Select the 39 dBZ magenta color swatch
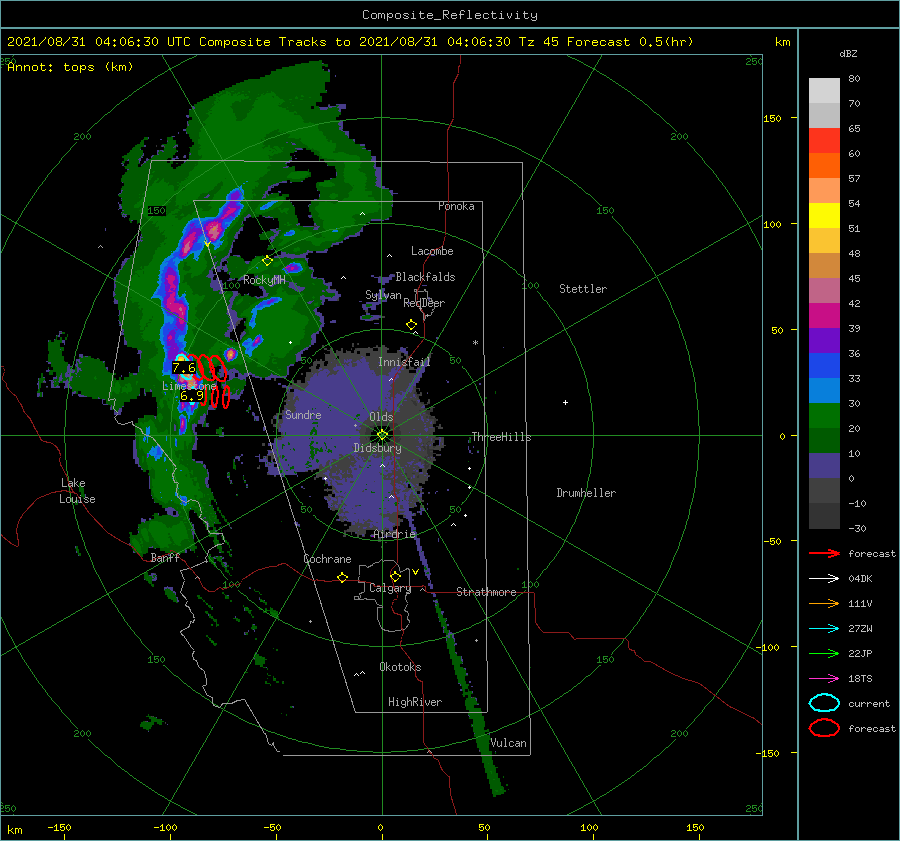The width and height of the screenshot is (900, 841). coord(824,315)
